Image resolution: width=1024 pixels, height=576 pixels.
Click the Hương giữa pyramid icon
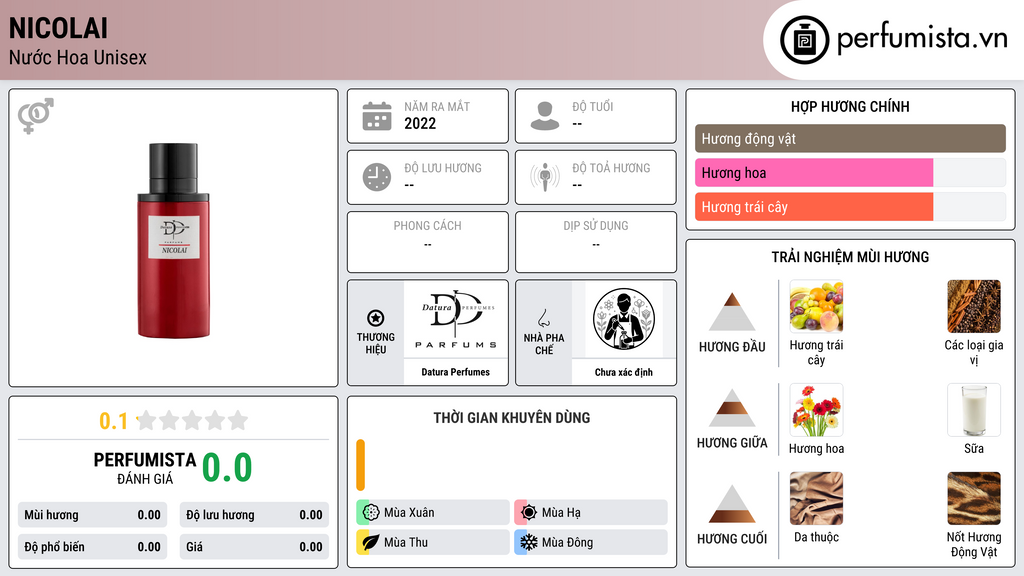732,408
